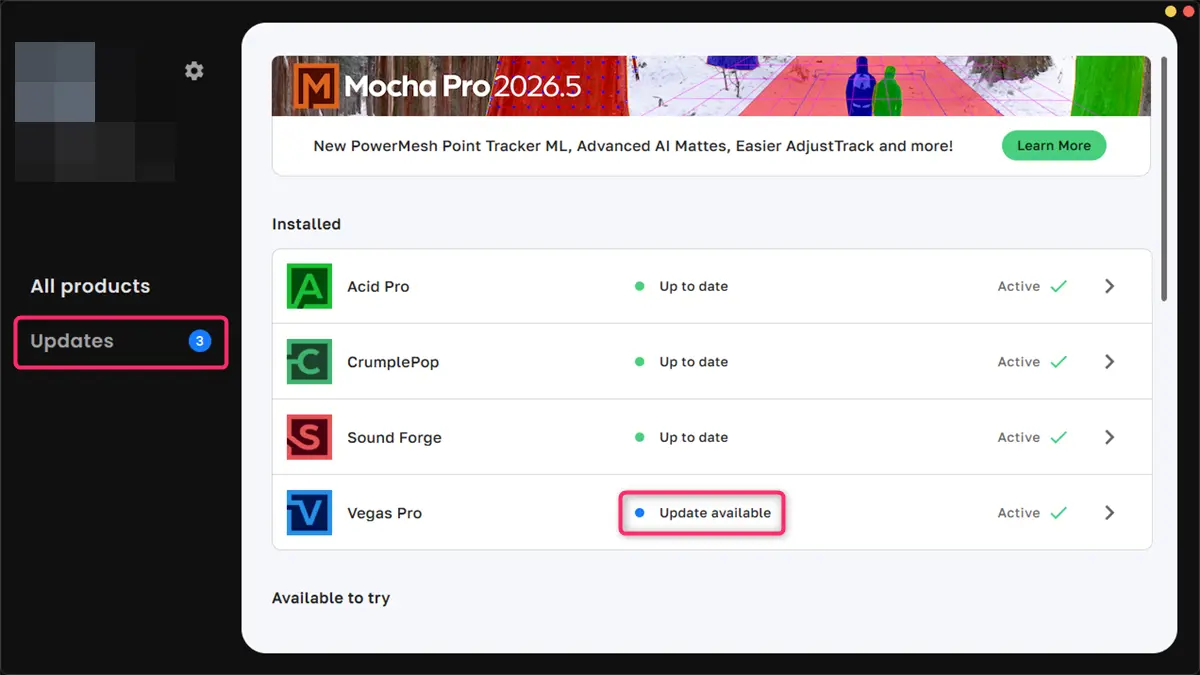Click the Active label for CrumplePop
This screenshot has width=1200, height=675.
[x=1019, y=362]
